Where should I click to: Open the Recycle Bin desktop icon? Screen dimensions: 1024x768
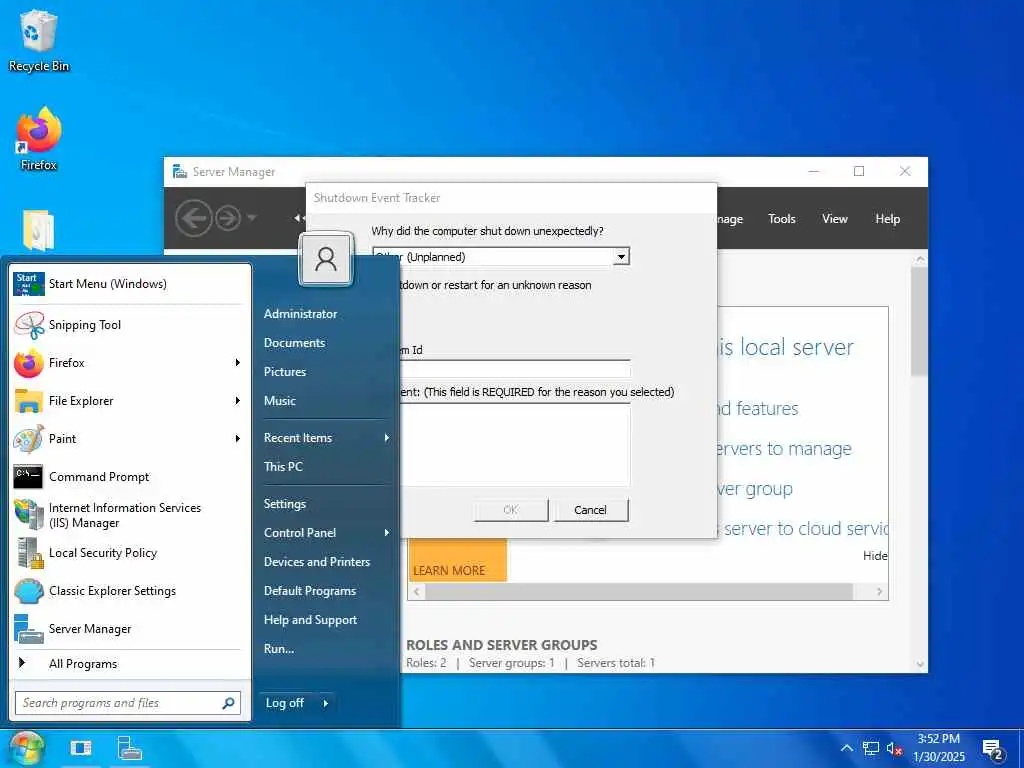coord(39,40)
